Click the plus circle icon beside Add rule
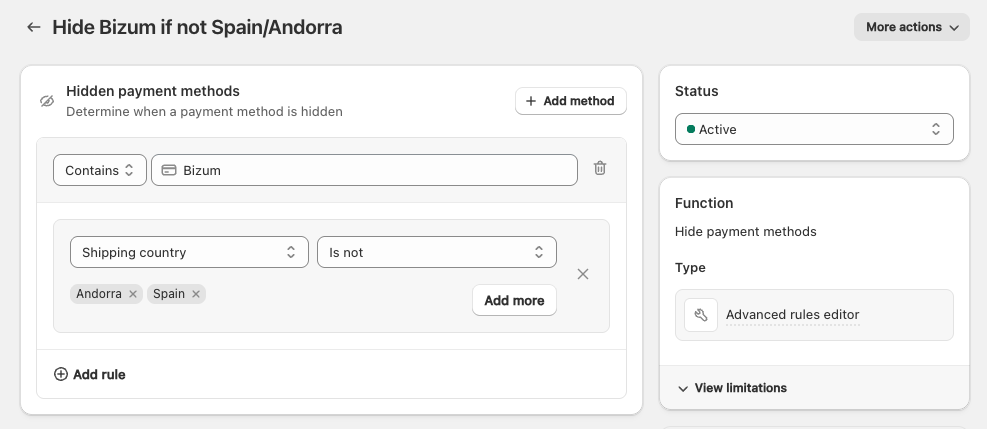The image size is (987, 429). (x=61, y=374)
